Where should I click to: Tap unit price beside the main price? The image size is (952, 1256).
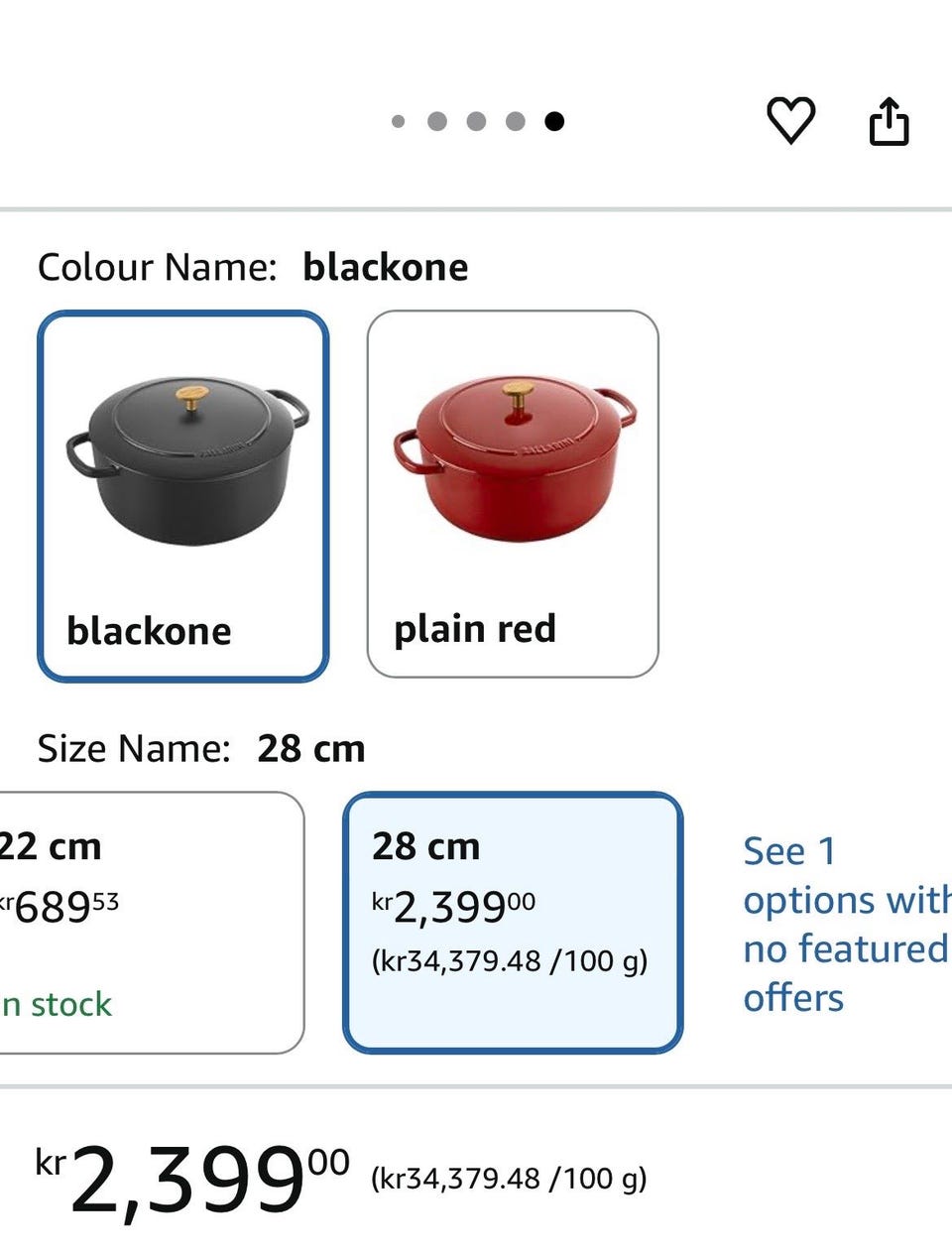point(509,1179)
